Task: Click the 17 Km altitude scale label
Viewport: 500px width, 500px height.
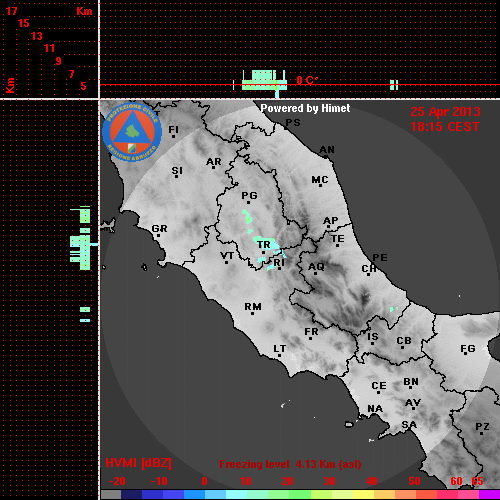Action: 11,11
